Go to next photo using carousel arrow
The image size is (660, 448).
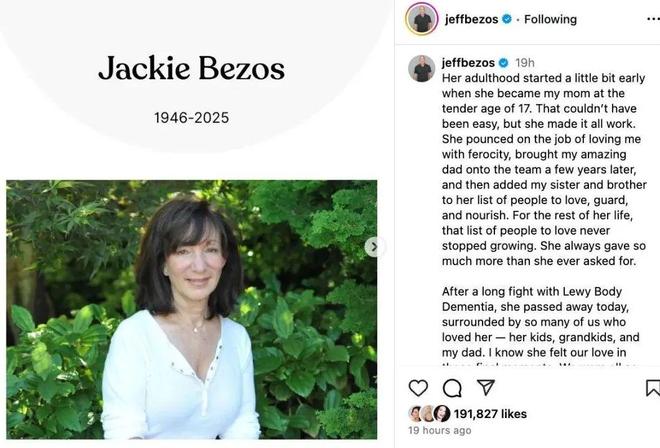(374, 246)
